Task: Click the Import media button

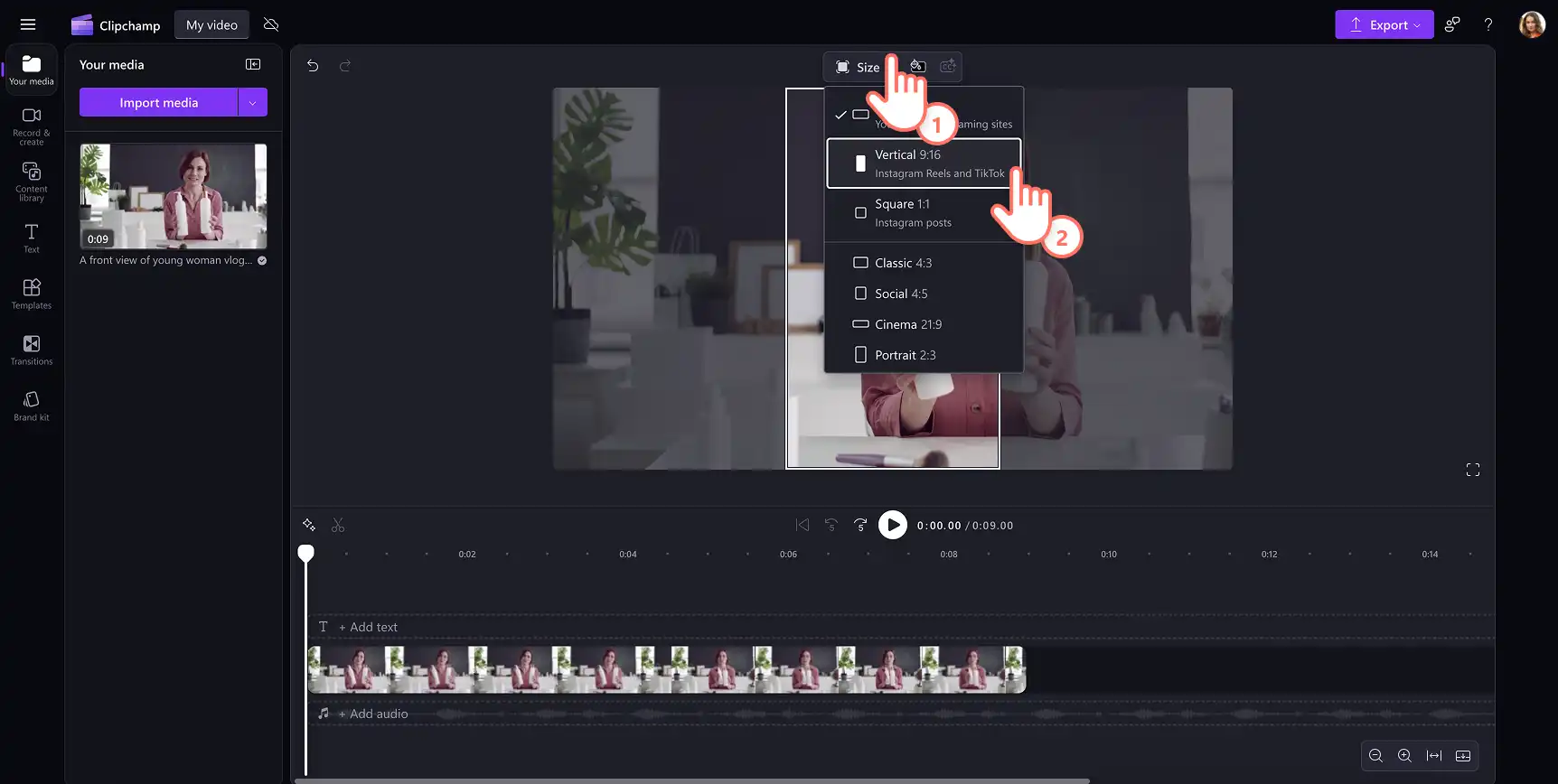Action: (x=158, y=102)
